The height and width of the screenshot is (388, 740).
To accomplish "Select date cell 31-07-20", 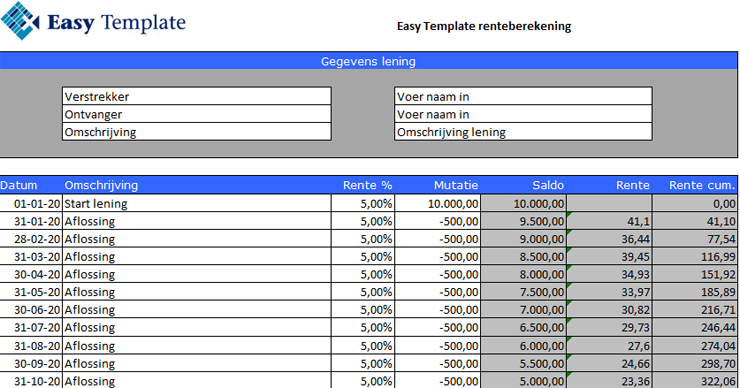I will tap(31, 328).
